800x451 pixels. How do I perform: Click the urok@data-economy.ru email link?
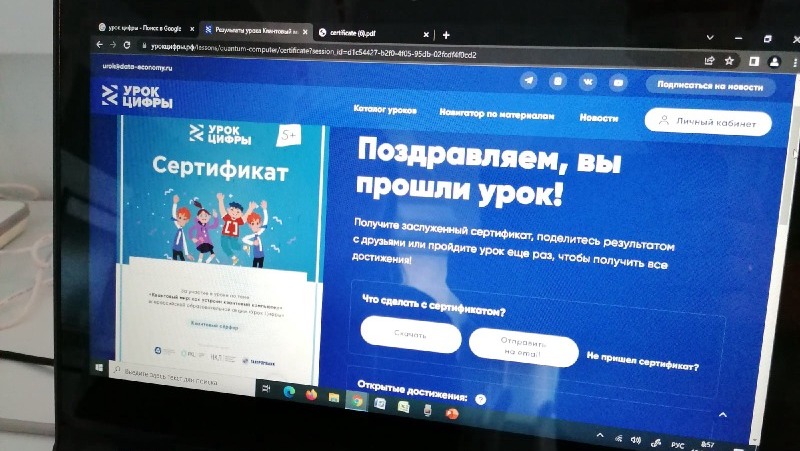point(137,67)
